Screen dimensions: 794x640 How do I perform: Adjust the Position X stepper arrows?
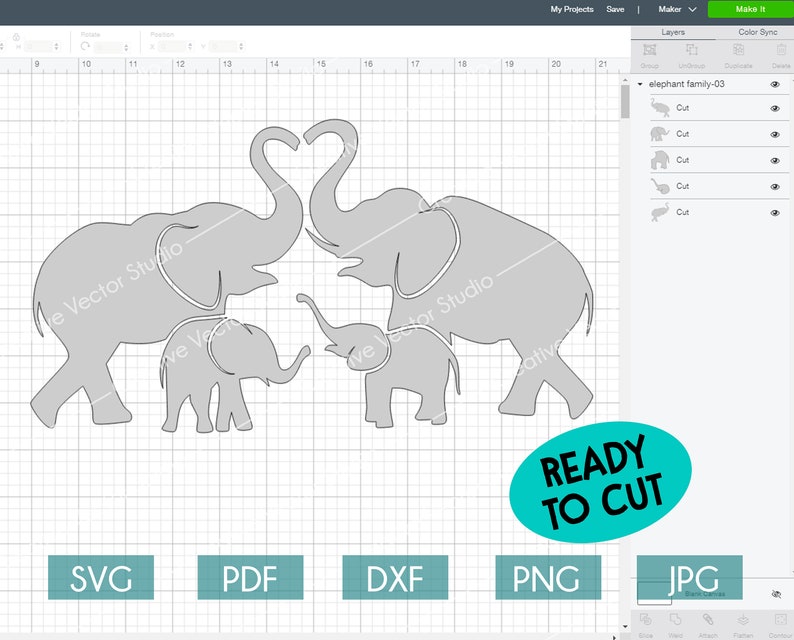click(190, 47)
